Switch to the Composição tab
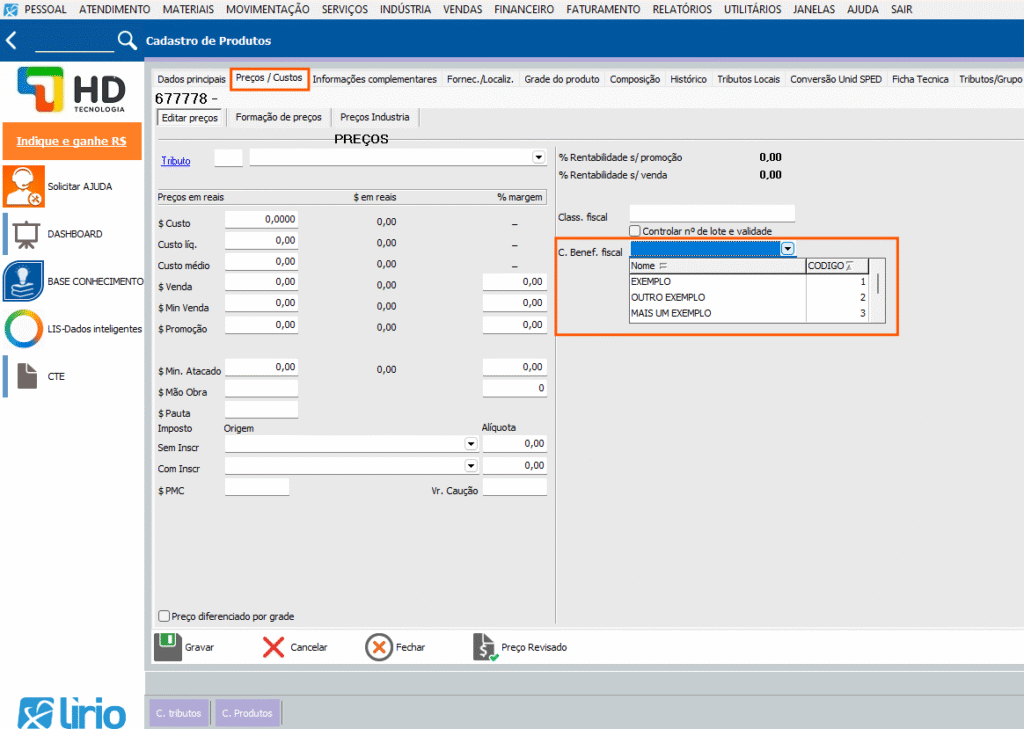The image size is (1024, 729). click(634, 79)
